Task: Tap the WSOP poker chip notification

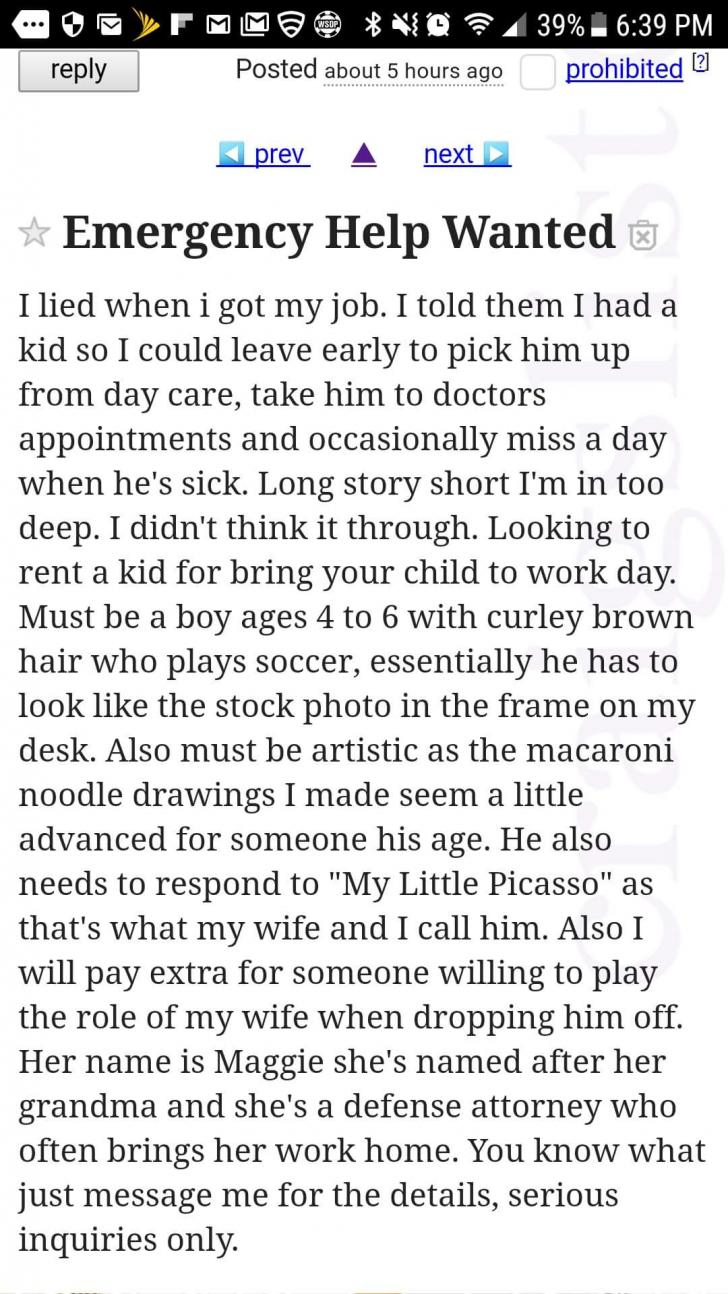Action: (327, 24)
